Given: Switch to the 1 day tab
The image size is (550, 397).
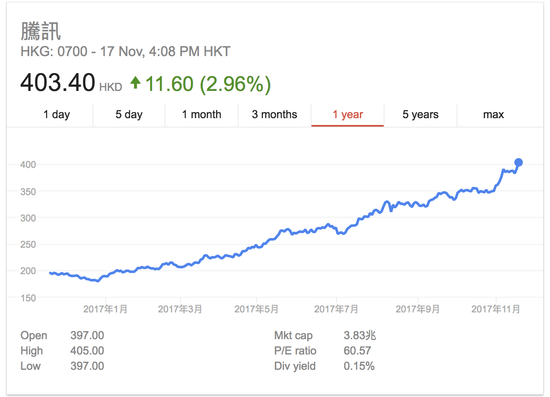Looking at the screenshot, I should (56, 114).
